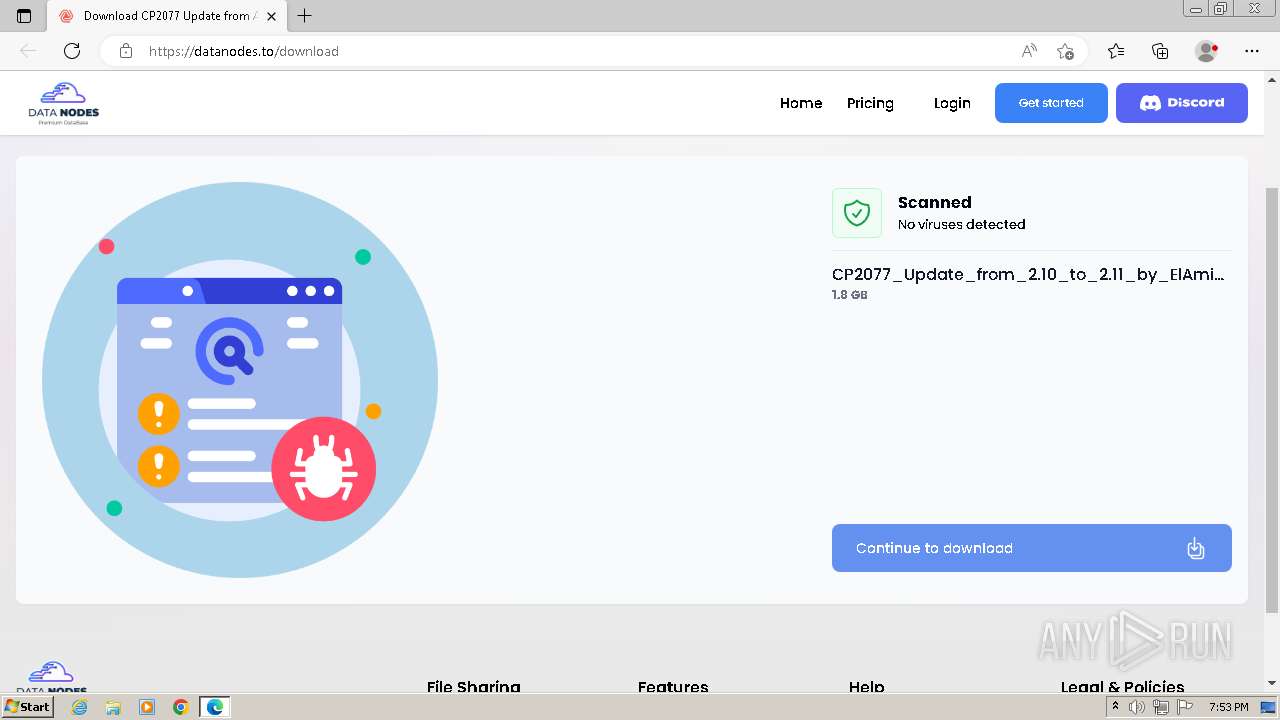Select the Download CP2077 Update tab
The height and width of the screenshot is (720, 1280).
(168, 16)
